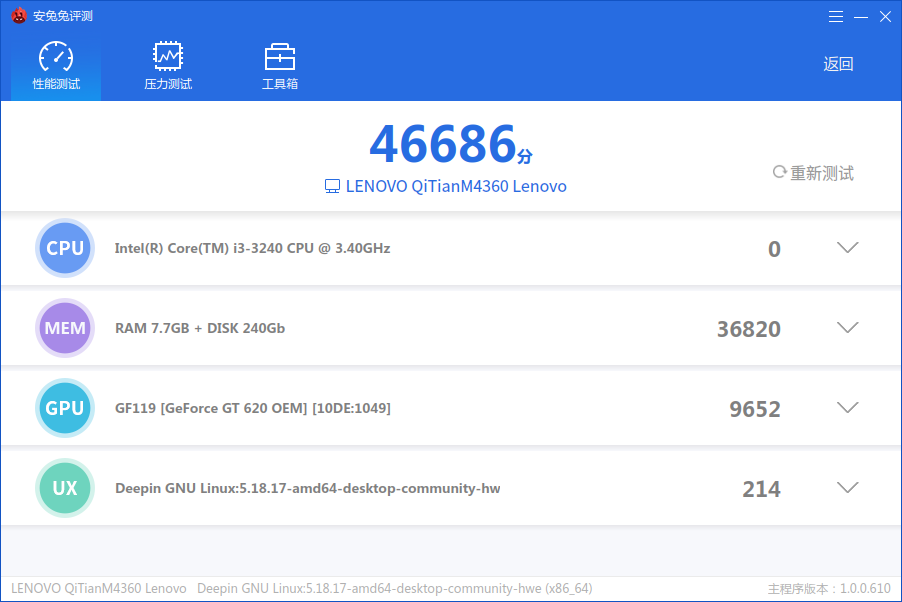Expand the RAM and DISK details
This screenshot has width=902, height=602.
(x=847, y=327)
